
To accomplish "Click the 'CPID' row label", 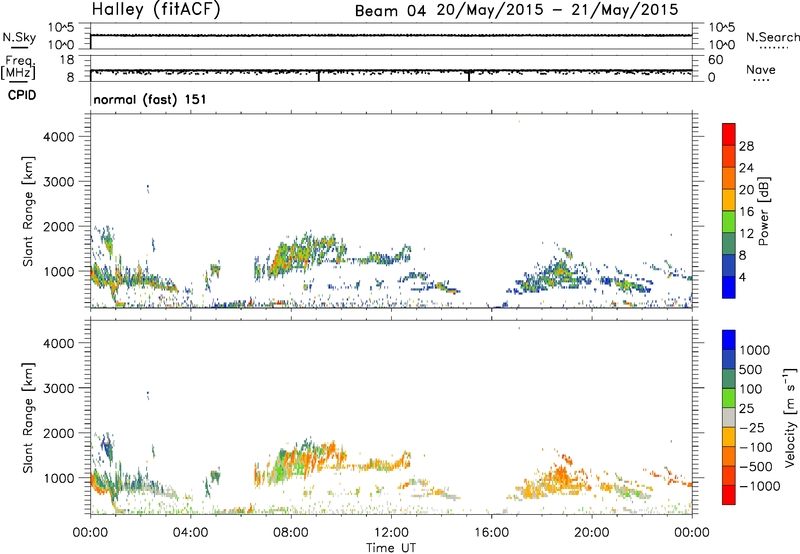I will (x=22, y=95).
